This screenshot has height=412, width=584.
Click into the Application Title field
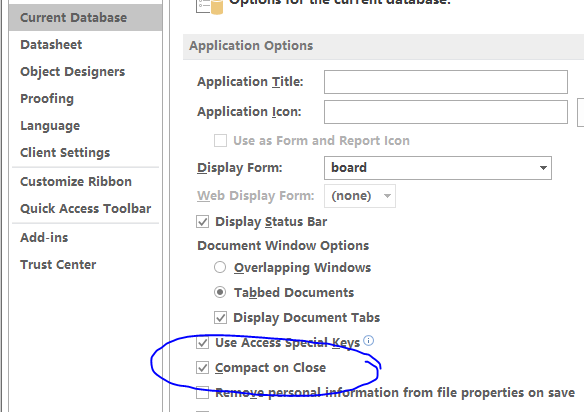point(445,82)
